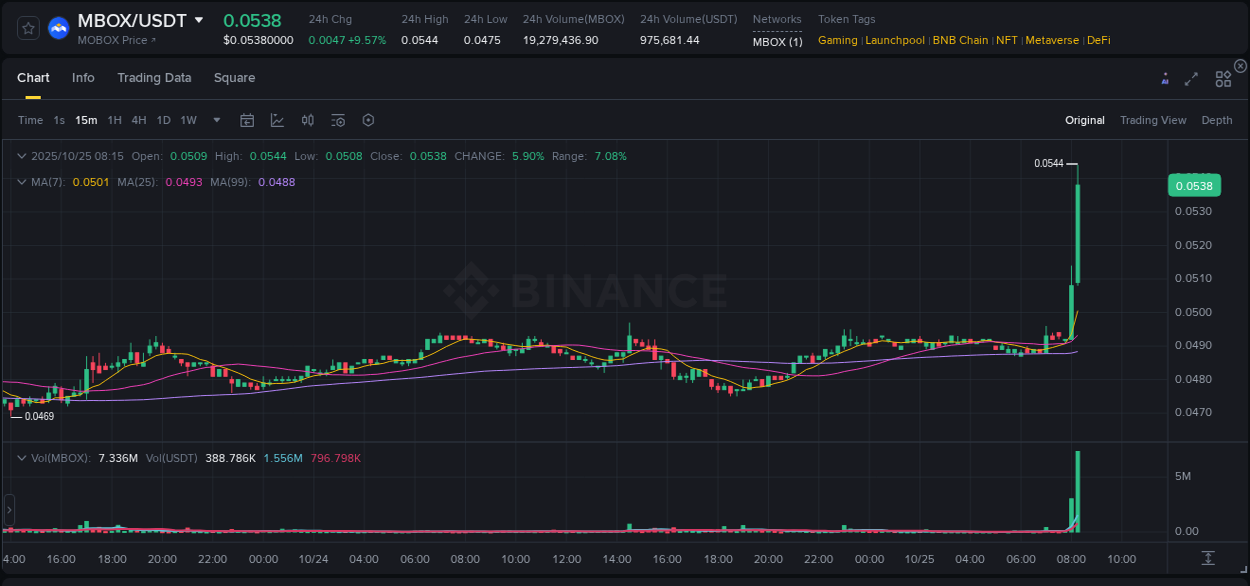Expand the extra timeframe intervals dropdown
The image size is (1250, 586).
coord(215,119)
